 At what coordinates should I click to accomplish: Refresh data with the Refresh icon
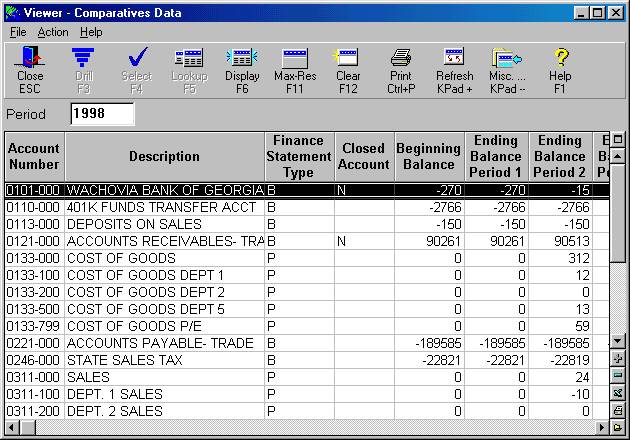point(455,66)
